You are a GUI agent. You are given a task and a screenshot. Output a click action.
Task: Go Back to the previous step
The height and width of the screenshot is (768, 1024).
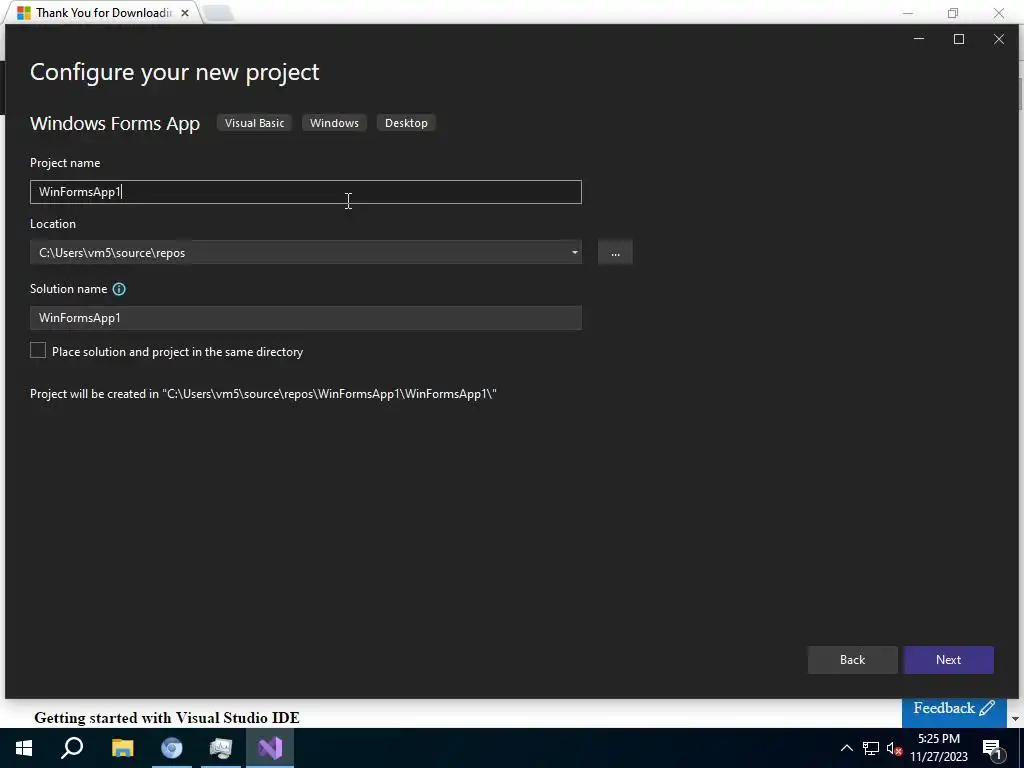[x=852, y=660]
